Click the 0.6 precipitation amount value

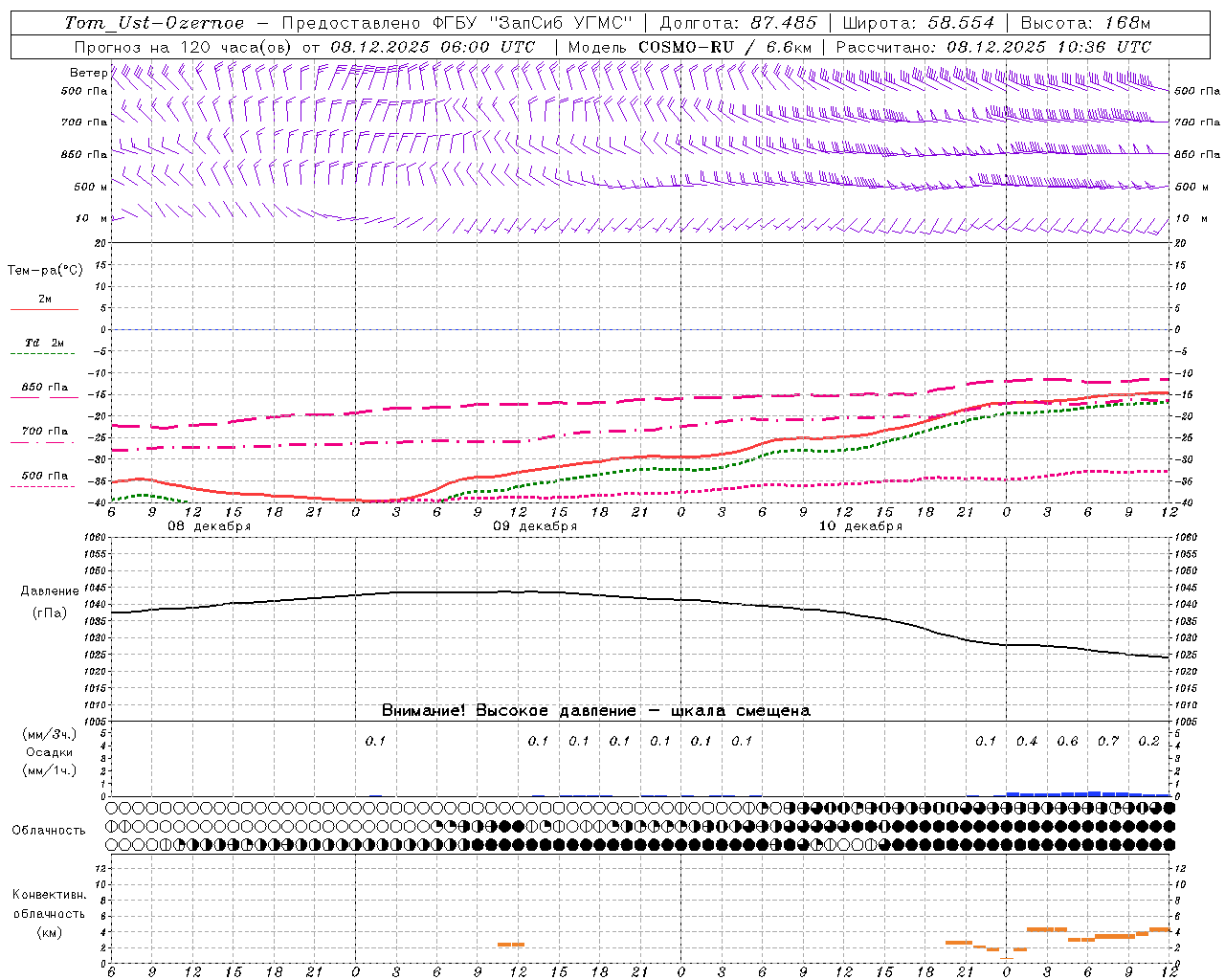[1067, 741]
